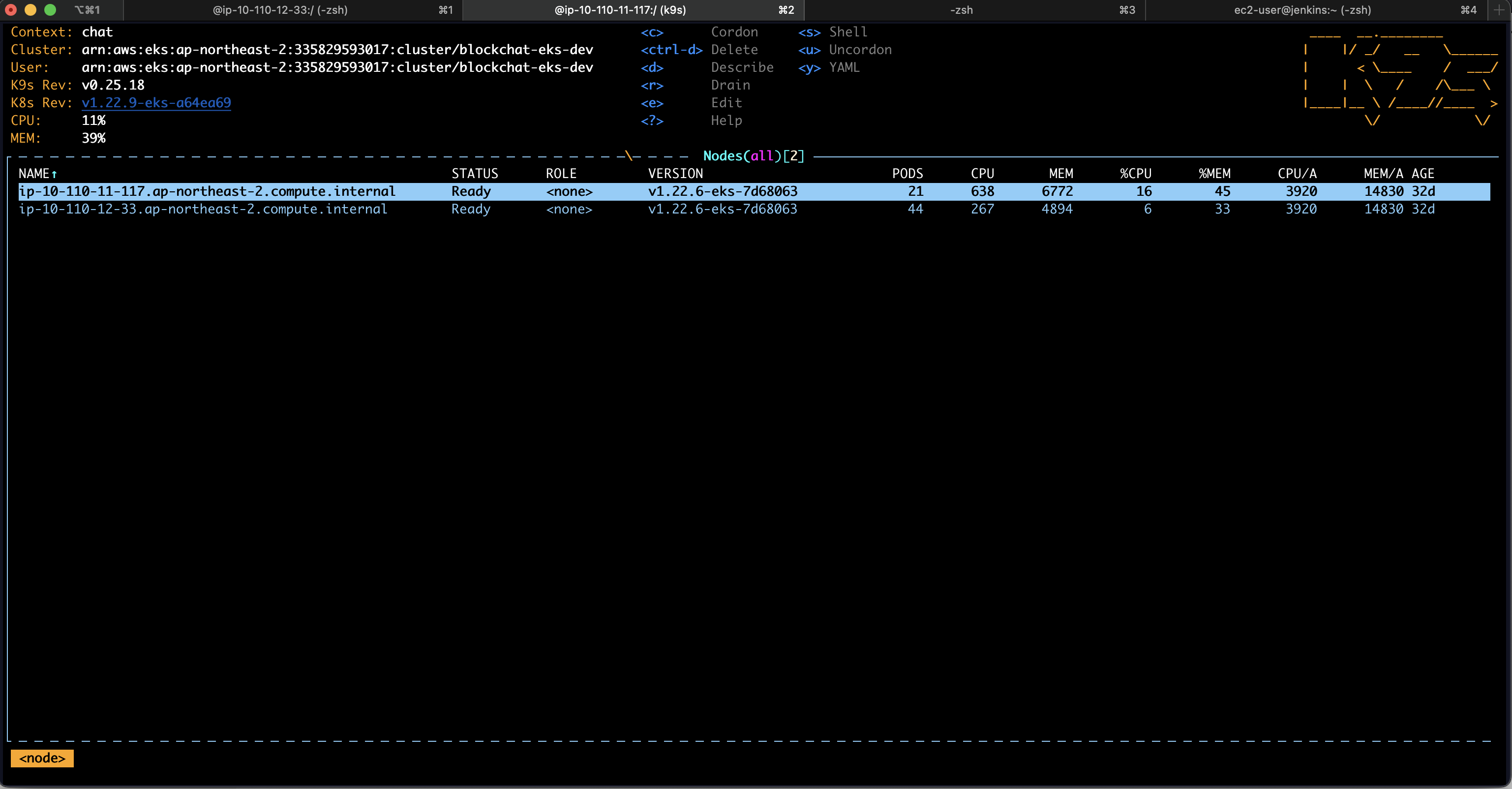Open the K8s Rev v1.22.9-eks-a64ea69 link
This screenshot has height=789, width=1512.
point(156,103)
